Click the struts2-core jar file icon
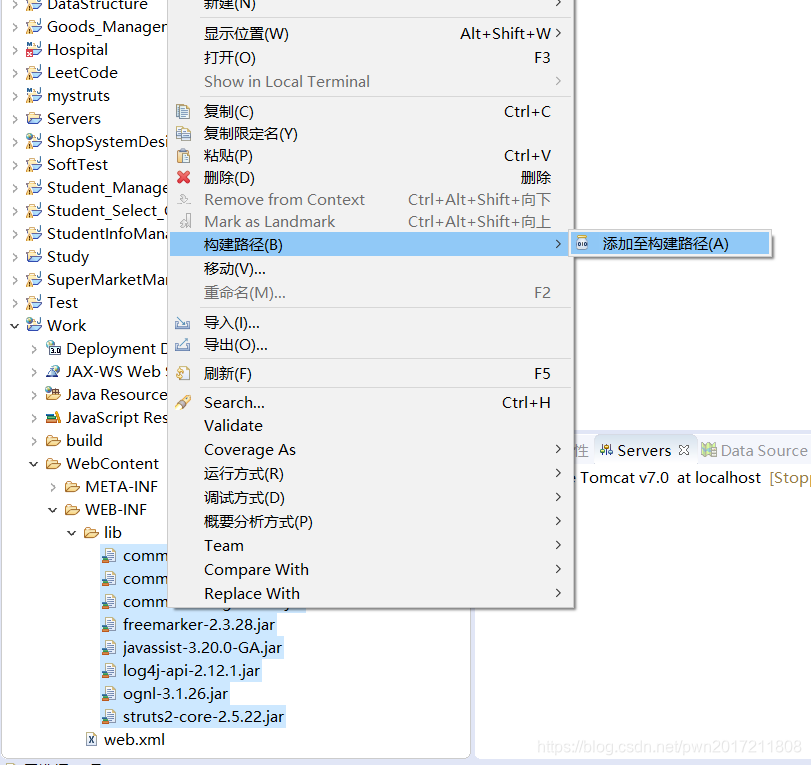 [x=109, y=717]
